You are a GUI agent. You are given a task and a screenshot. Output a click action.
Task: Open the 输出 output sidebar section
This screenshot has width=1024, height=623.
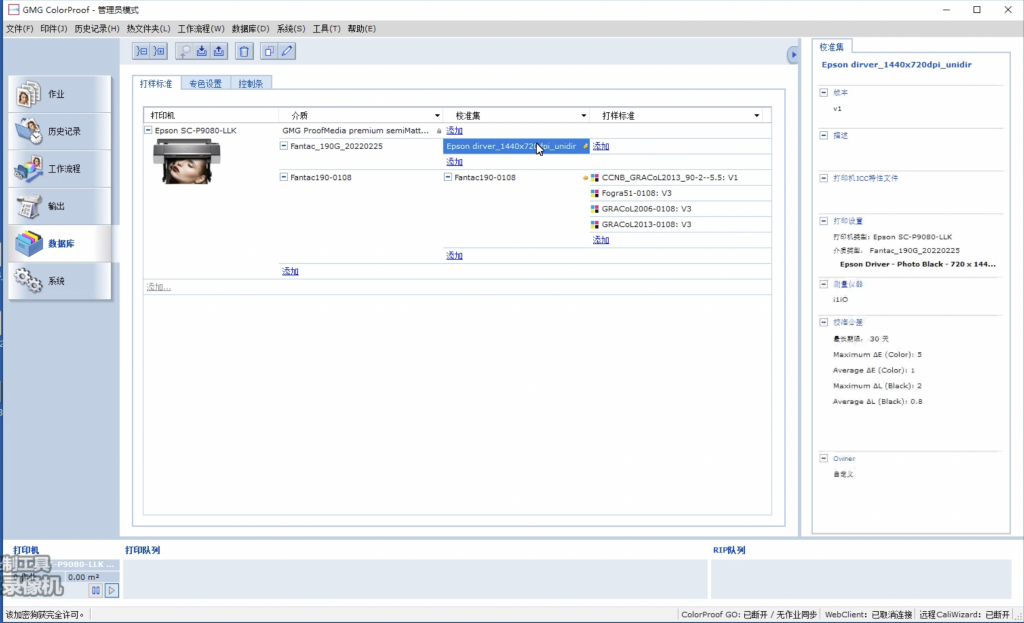click(59, 206)
